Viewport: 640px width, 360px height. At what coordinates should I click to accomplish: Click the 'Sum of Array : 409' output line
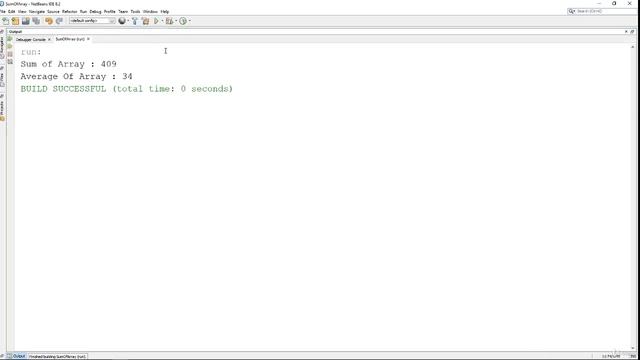69,64
